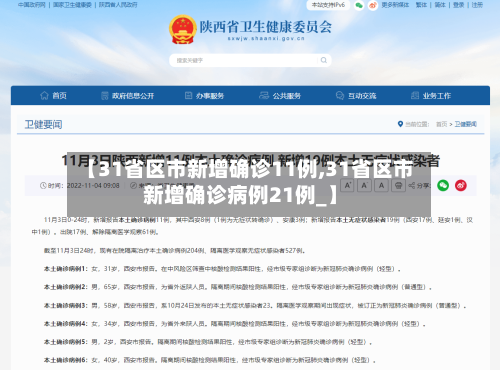This screenshot has height=370, width=500.
Task: Click publish time 2022-11-04 09:08
Action: click(93, 186)
